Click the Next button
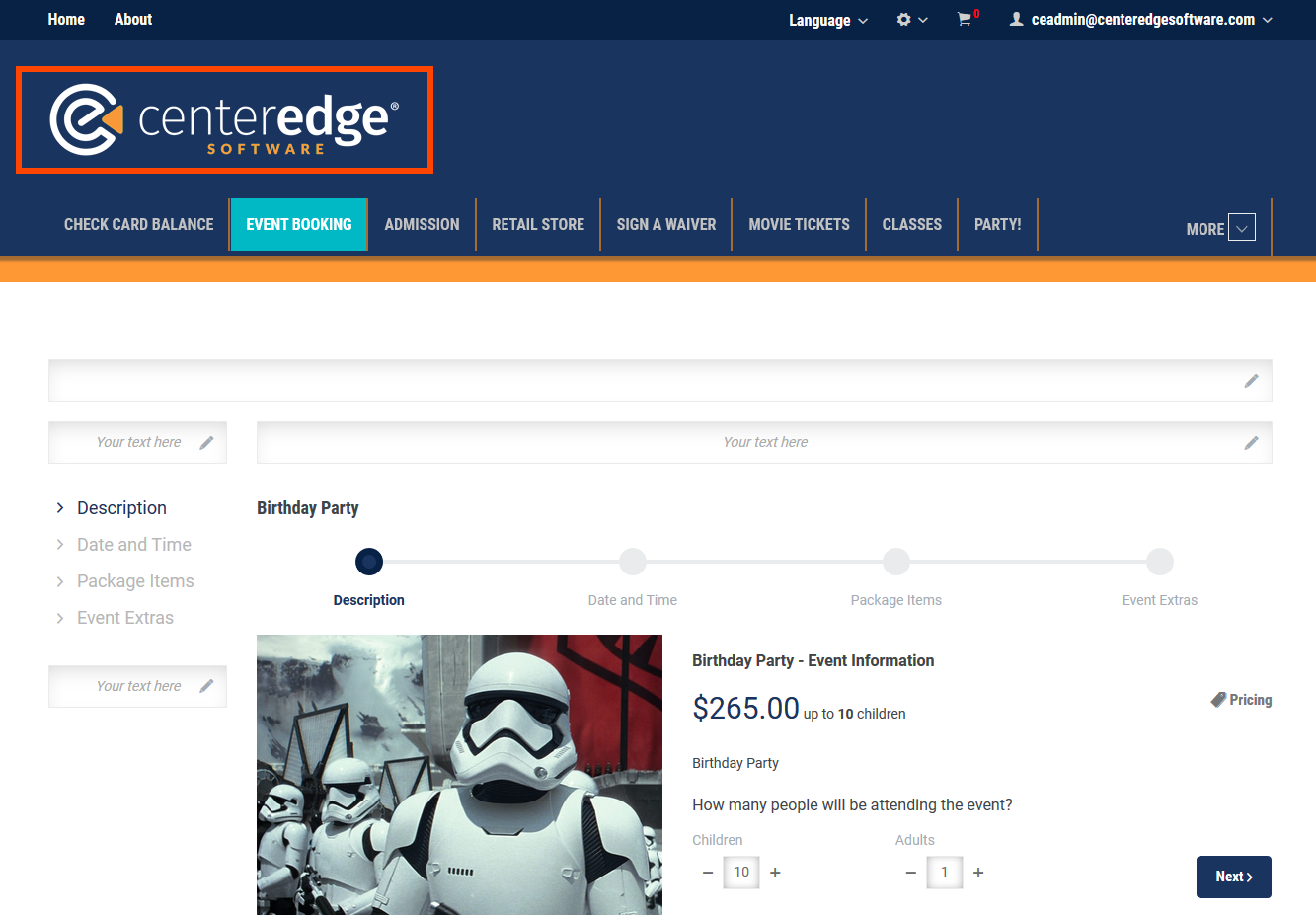Viewport: 1316px width, 915px height. point(1234,877)
